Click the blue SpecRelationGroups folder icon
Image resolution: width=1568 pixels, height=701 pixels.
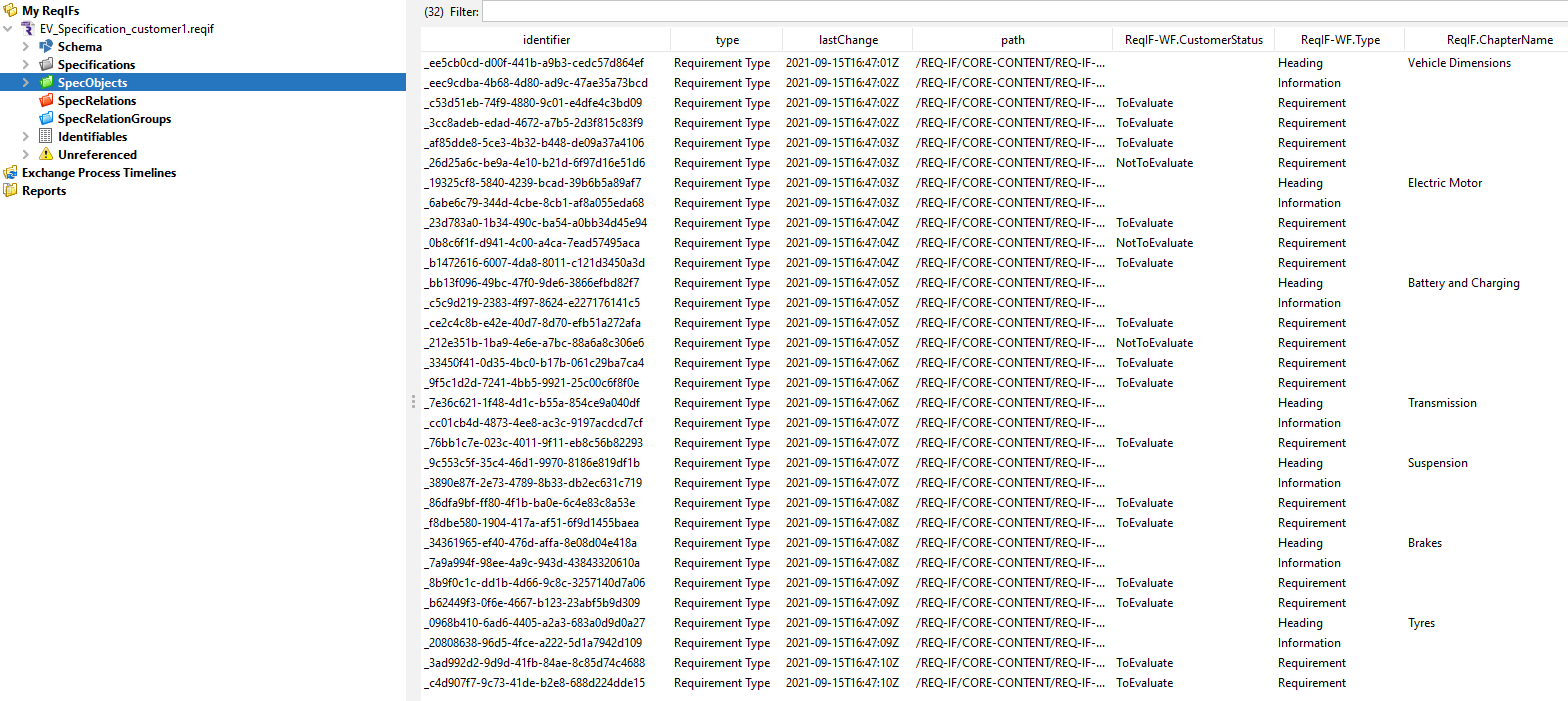pyautogui.click(x=46, y=119)
